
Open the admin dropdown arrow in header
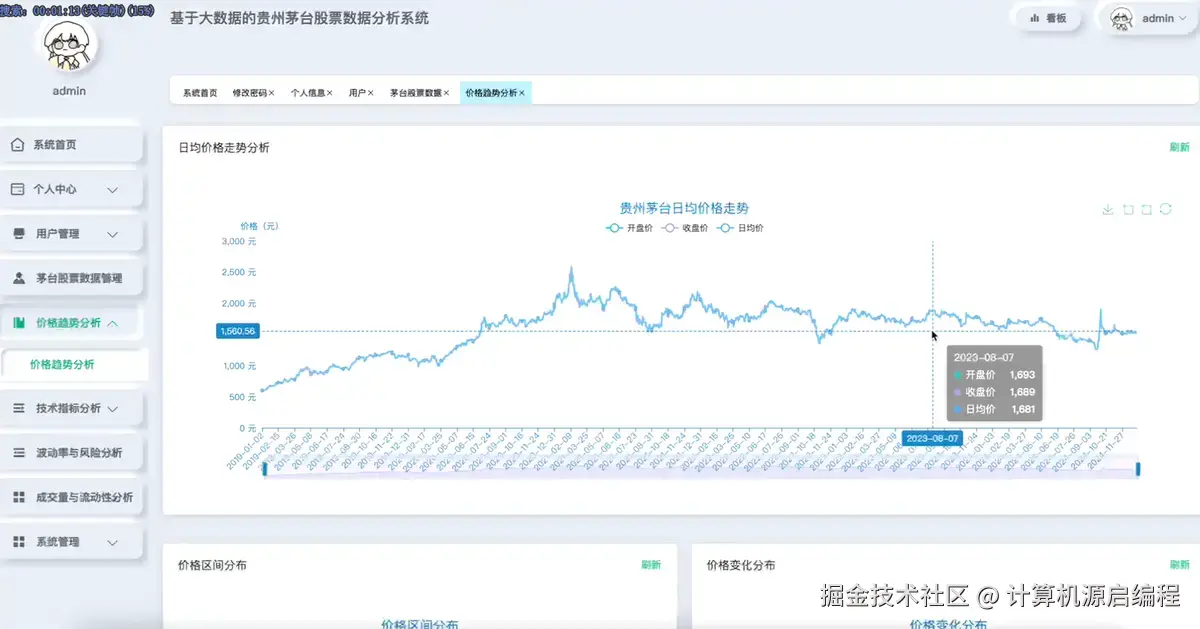tap(1183, 18)
